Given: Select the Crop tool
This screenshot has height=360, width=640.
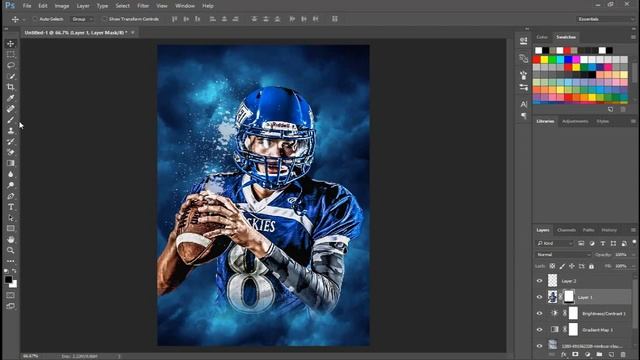Looking at the screenshot, I should (11, 87).
